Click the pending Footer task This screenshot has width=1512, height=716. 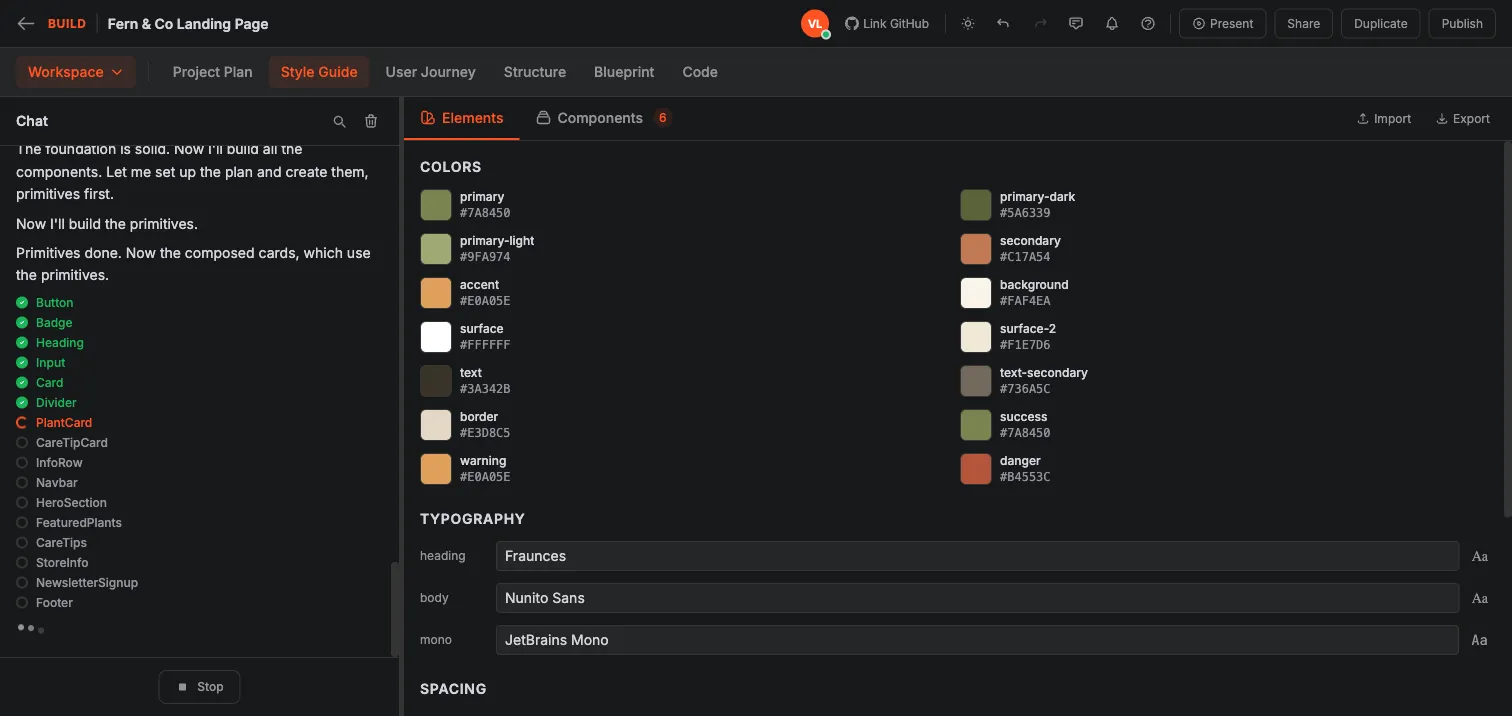[x=54, y=603]
